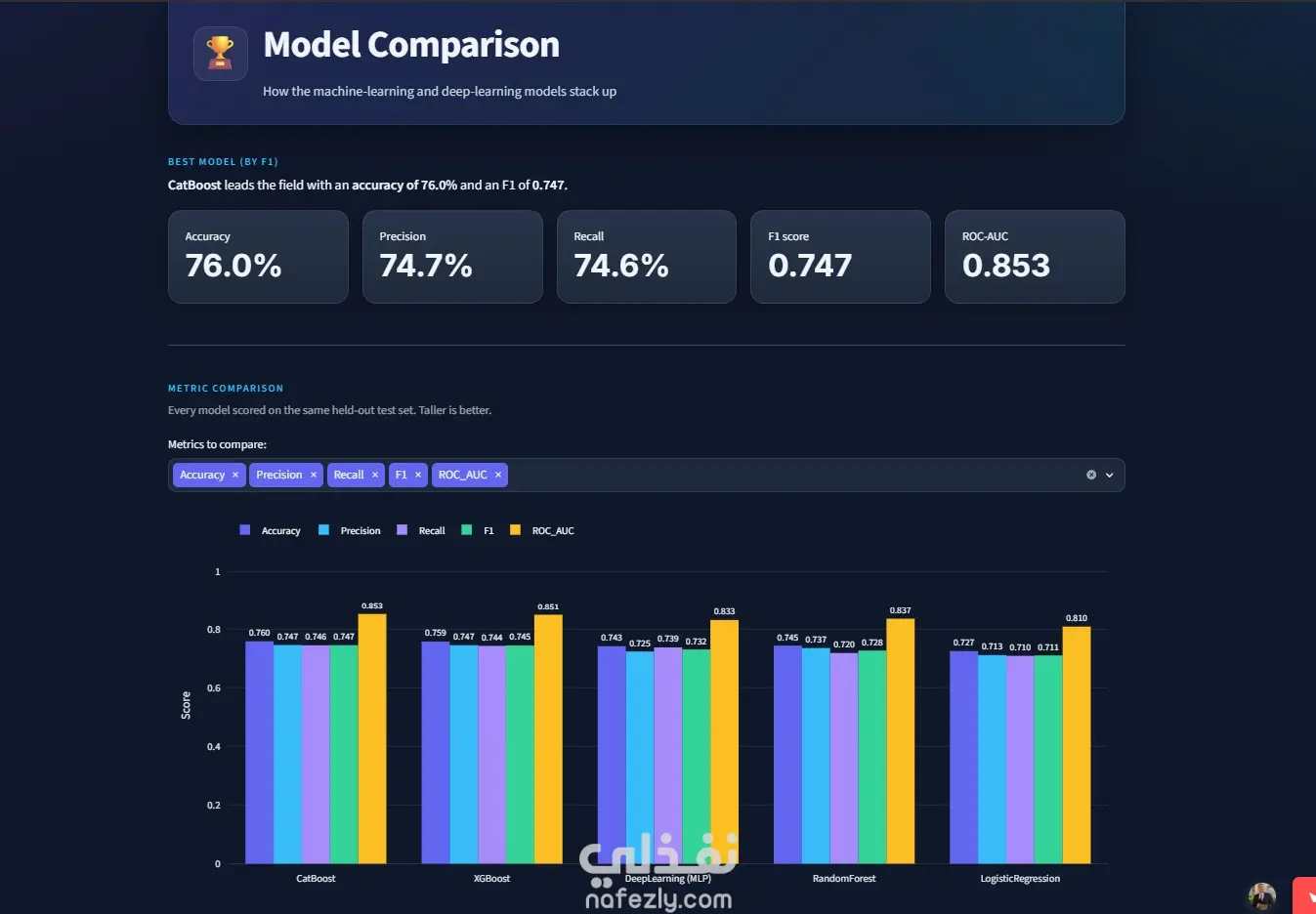Click the Precision light-blue legend swatch
Screen dimensions: 1316x914
coord(324,530)
